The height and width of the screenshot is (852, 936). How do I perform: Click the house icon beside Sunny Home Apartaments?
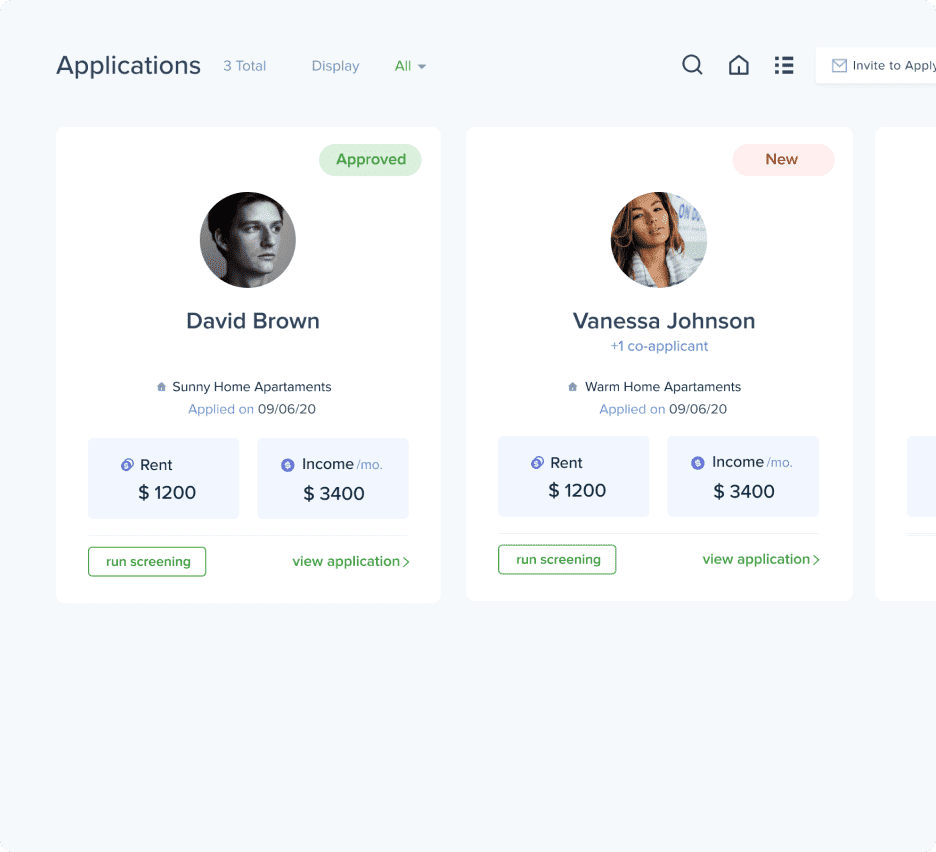point(161,387)
